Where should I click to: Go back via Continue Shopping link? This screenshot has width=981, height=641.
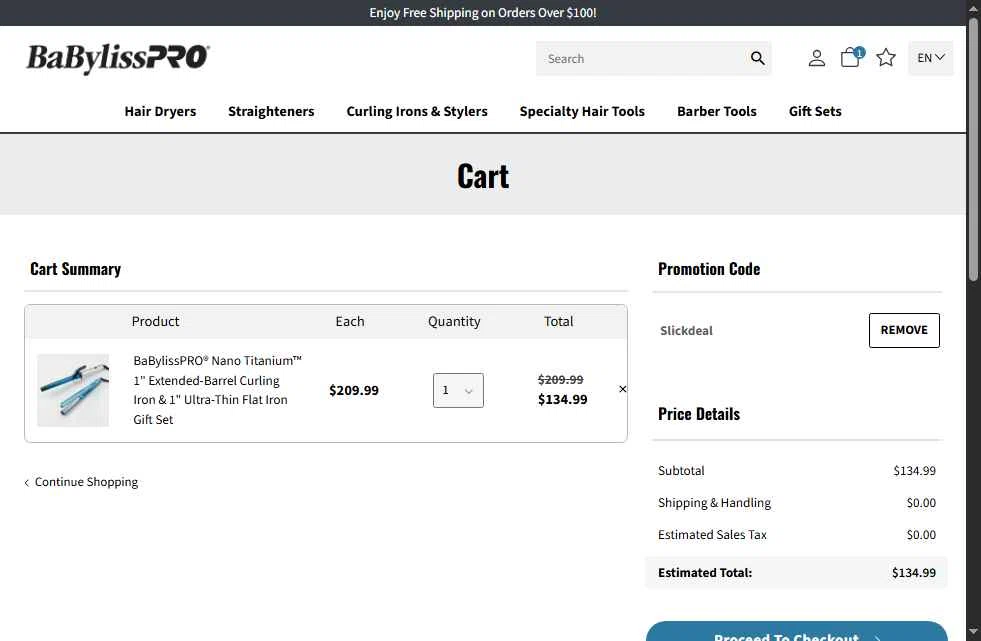81,482
